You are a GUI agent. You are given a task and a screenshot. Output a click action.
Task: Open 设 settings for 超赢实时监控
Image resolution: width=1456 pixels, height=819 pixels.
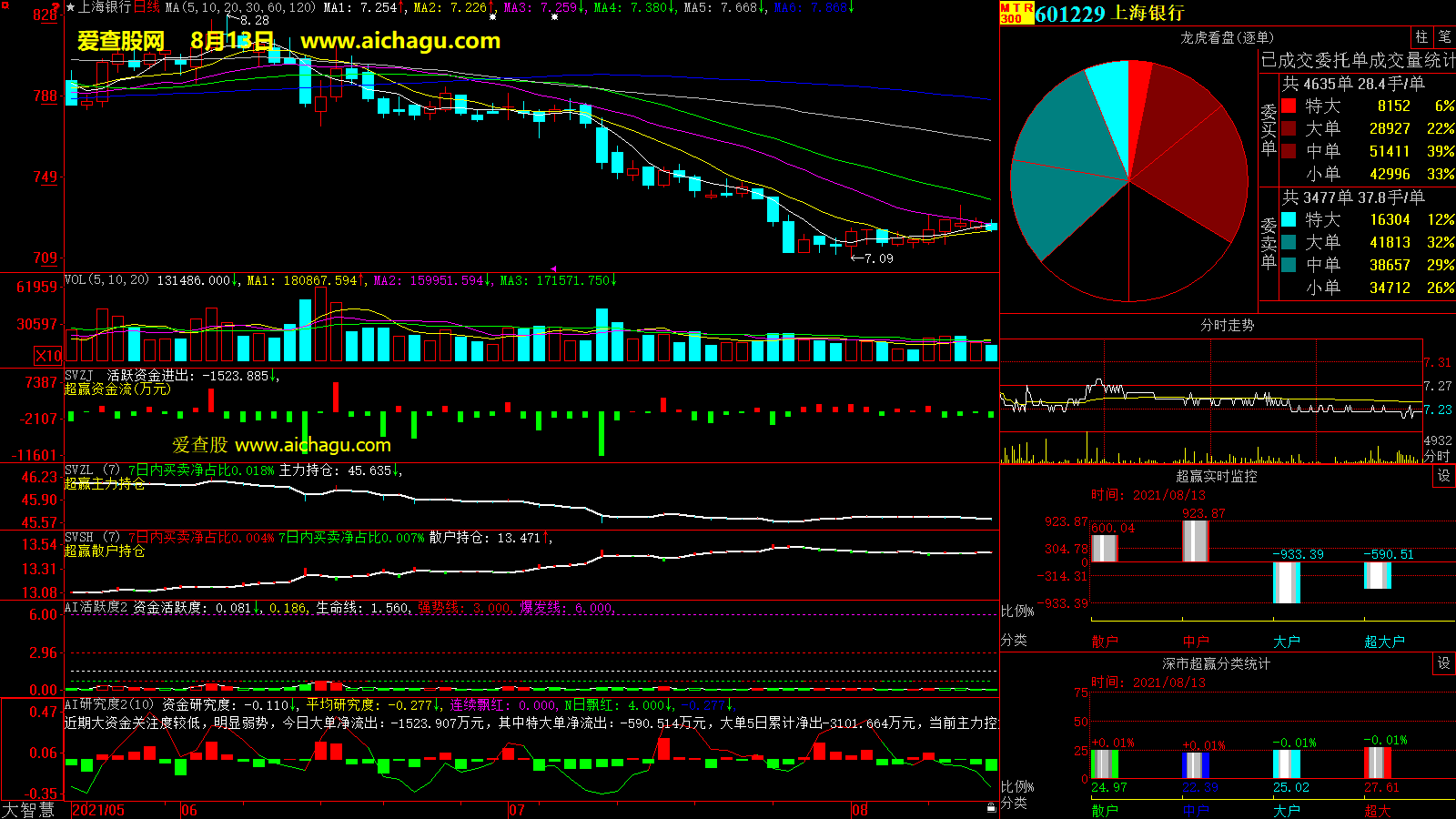coord(1443,476)
